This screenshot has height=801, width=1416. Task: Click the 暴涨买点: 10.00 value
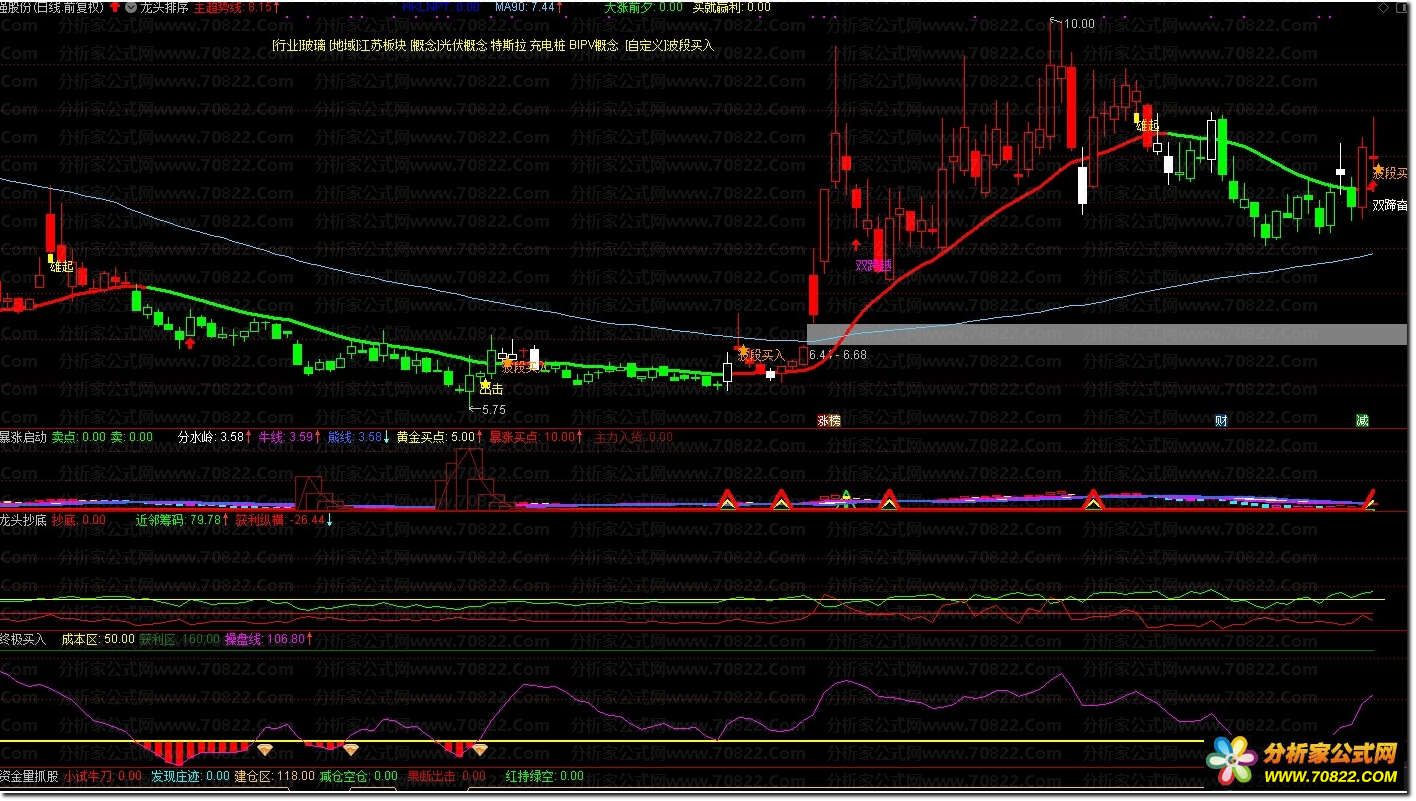[x=535, y=437]
